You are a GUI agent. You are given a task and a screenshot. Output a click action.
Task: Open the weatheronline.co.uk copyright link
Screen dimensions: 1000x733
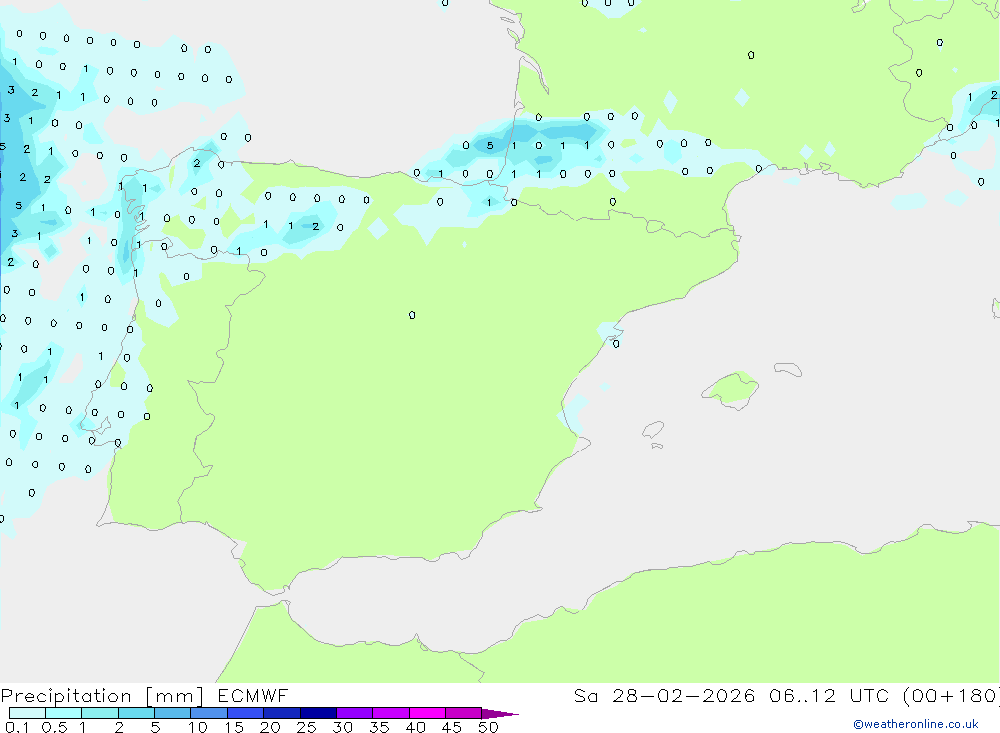pyautogui.click(x=916, y=724)
